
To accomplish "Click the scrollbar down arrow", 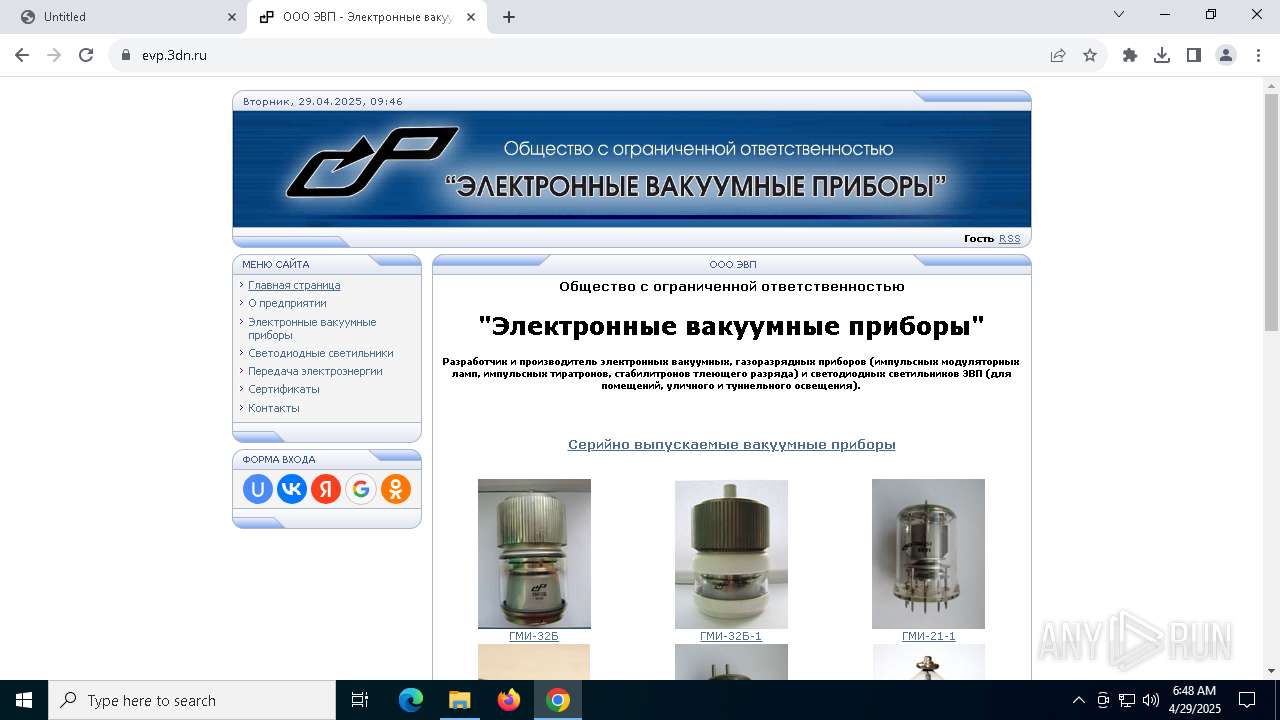I will tap(1271, 671).
